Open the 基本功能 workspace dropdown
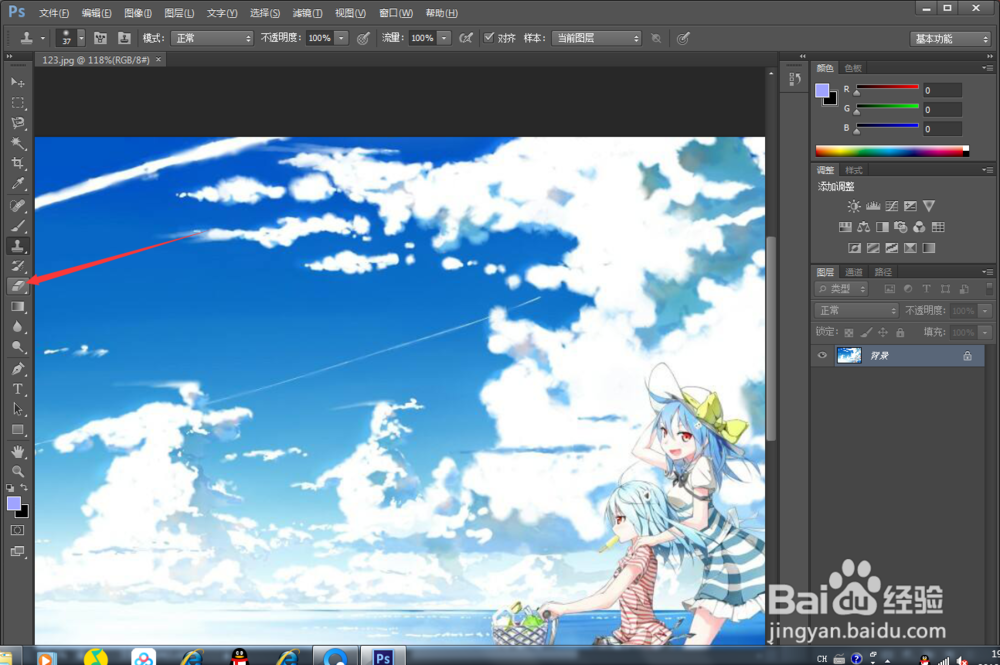Image resolution: width=1000 pixels, height=665 pixels. (x=950, y=39)
